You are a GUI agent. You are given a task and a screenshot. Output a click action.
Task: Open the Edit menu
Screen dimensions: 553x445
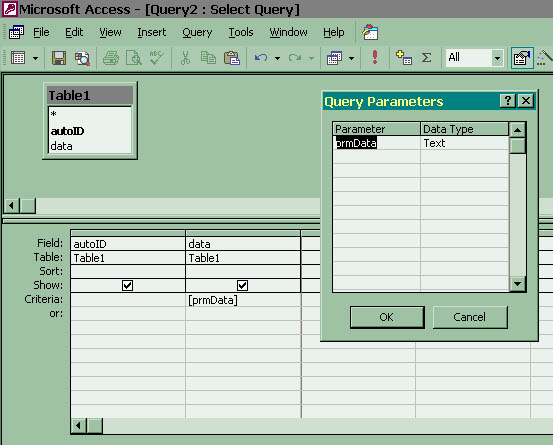pos(74,32)
